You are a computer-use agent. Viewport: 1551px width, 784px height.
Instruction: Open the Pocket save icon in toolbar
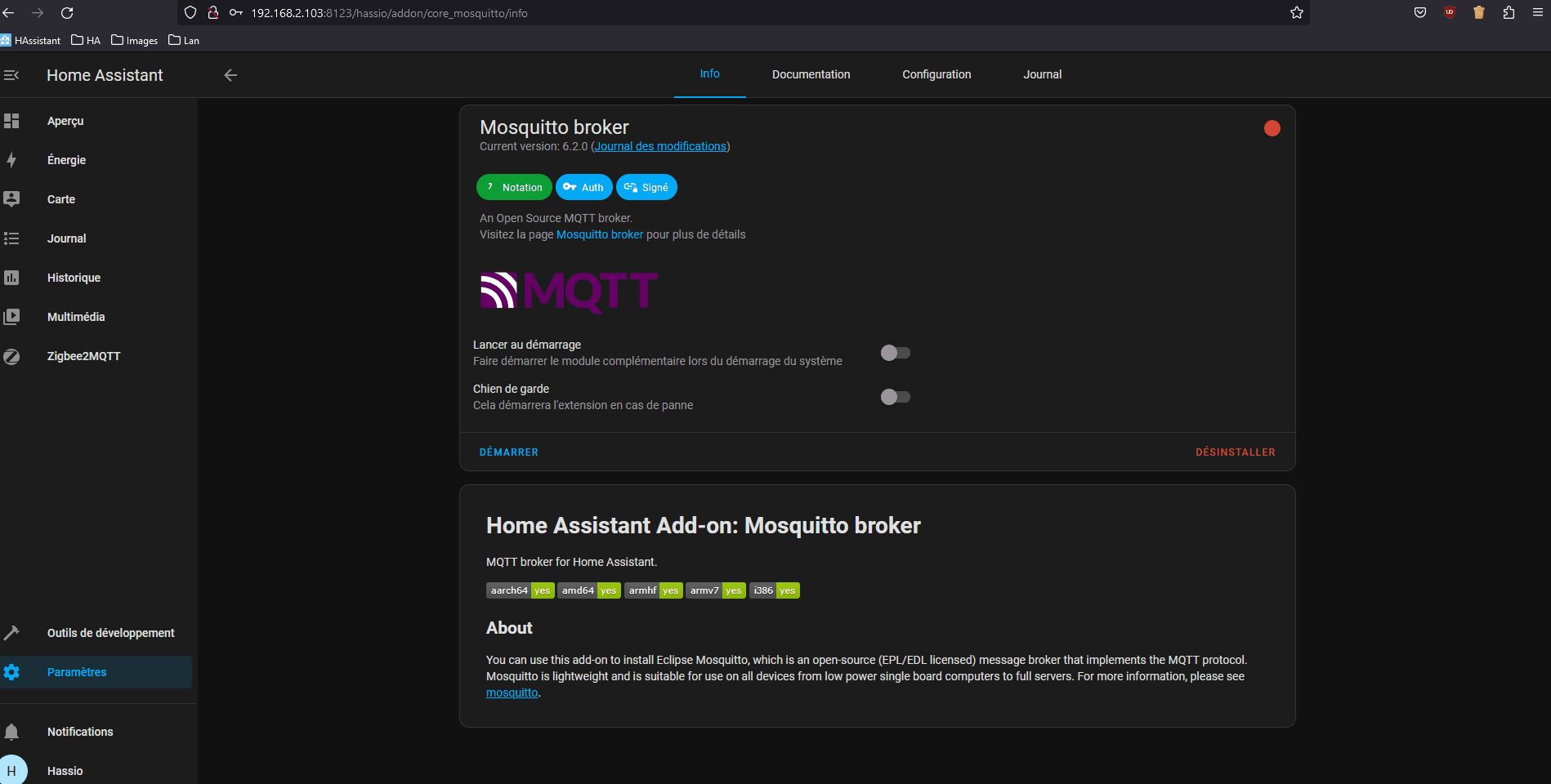1420,13
